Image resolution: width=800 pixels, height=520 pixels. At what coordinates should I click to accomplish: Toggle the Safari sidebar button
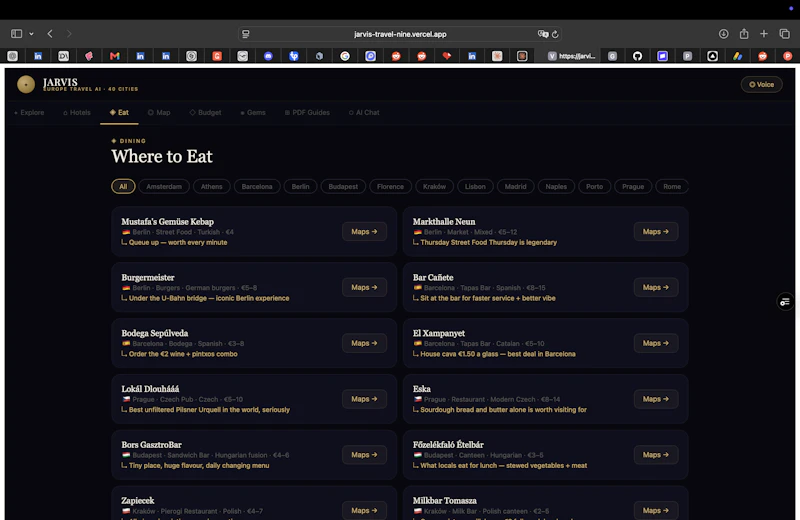tap(16, 34)
